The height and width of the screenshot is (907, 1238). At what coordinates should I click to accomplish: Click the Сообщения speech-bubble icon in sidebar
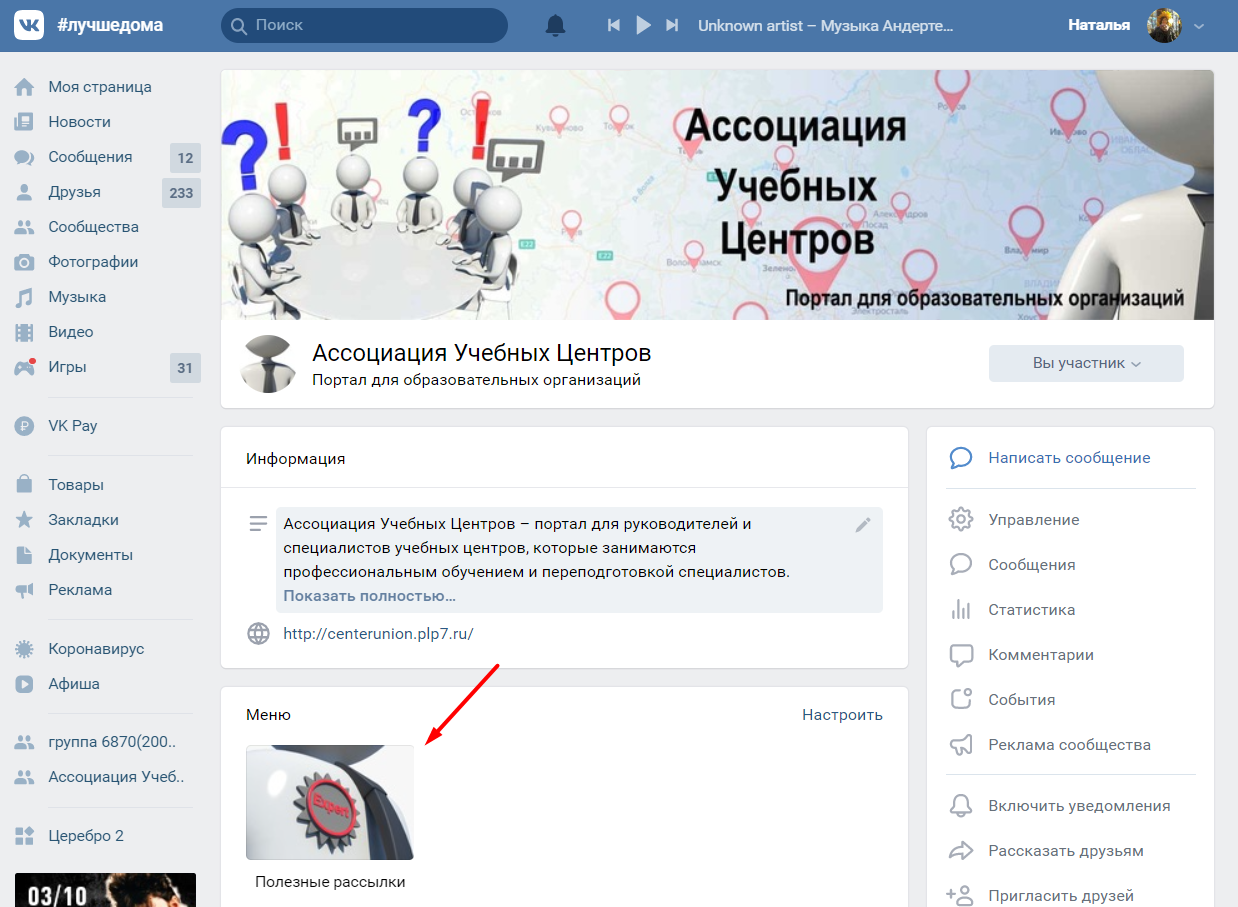coord(25,157)
